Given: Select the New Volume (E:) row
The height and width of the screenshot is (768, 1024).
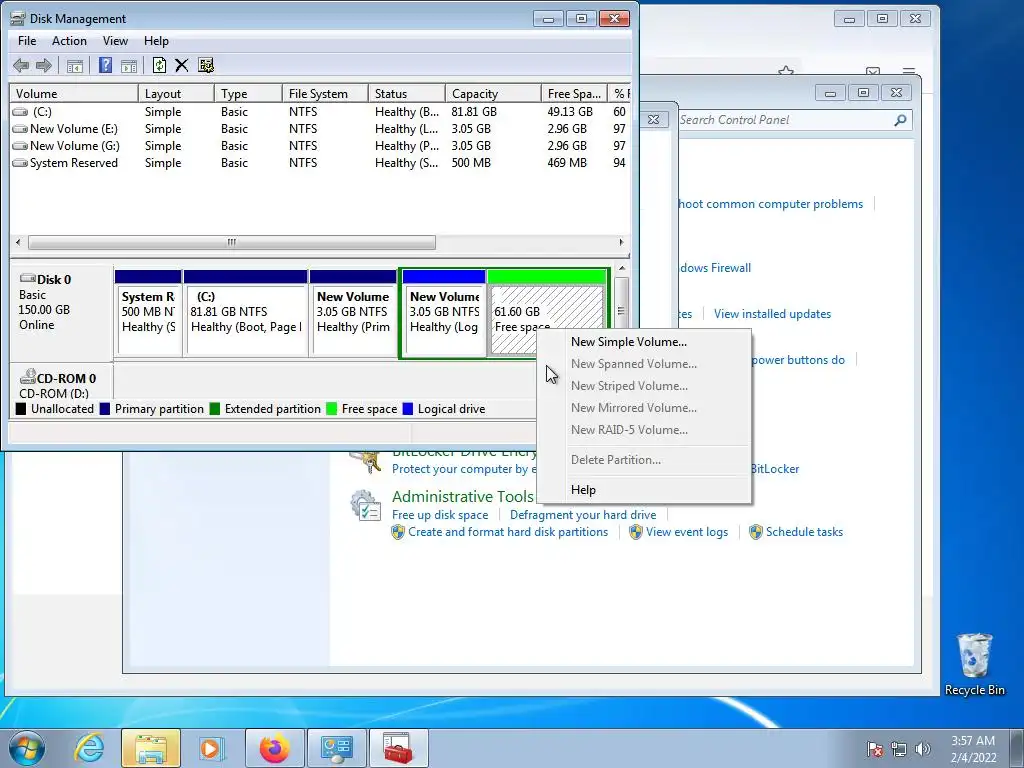Looking at the screenshot, I should pos(320,129).
